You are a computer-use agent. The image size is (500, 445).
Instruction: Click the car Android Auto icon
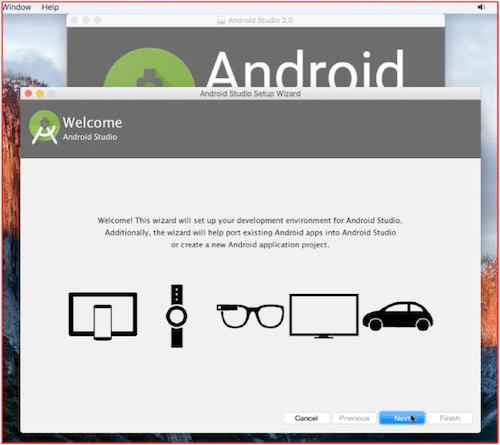[x=398, y=316]
